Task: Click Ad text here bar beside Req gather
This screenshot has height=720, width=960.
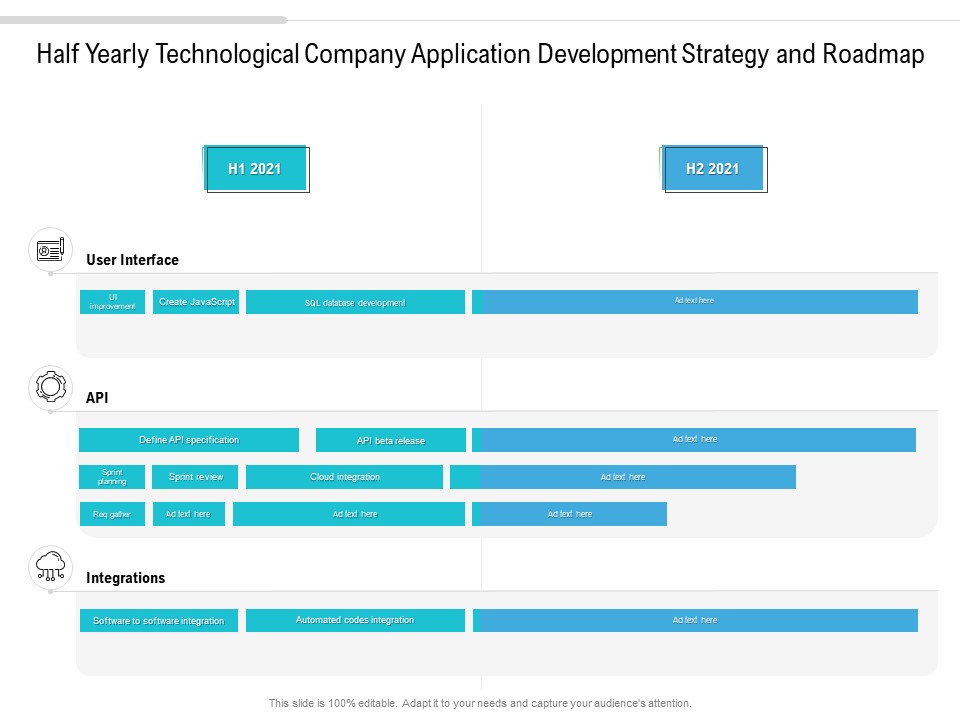Action: click(x=189, y=514)
